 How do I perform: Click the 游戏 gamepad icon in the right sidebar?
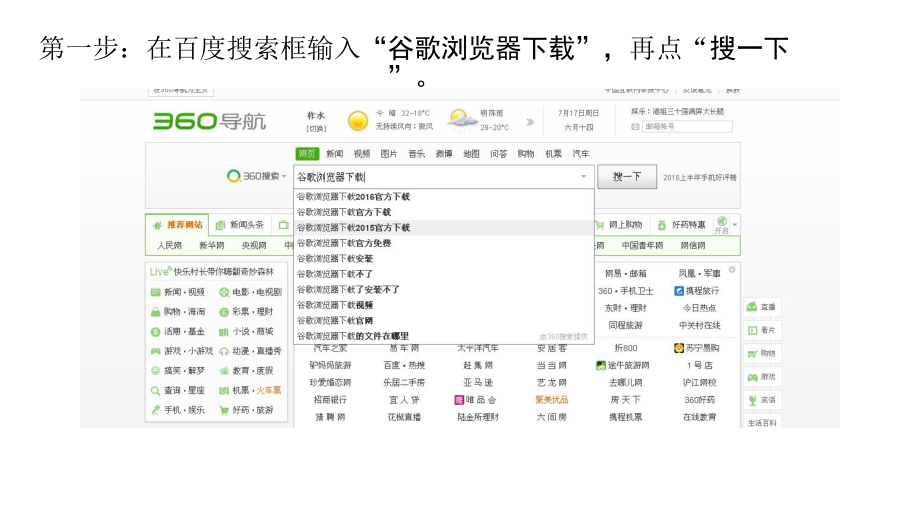coord(752,377)
